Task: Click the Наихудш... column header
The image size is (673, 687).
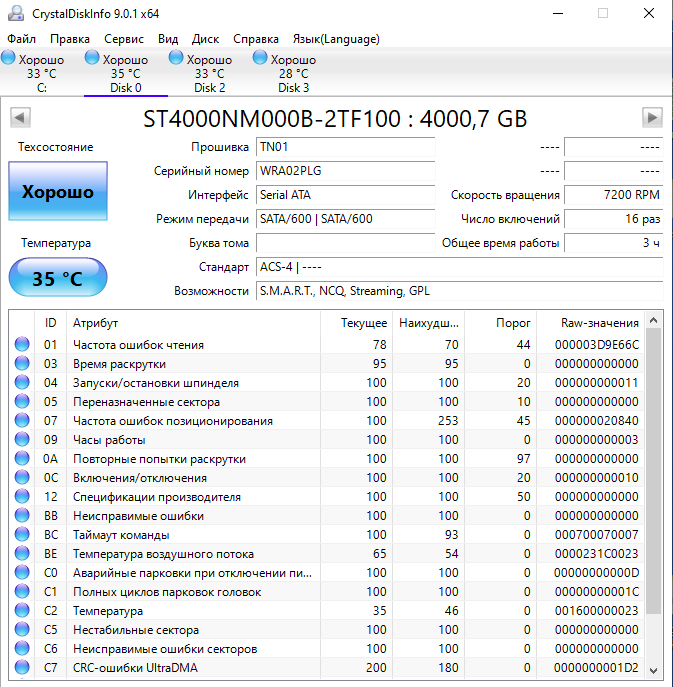Action: coord(429,323)
